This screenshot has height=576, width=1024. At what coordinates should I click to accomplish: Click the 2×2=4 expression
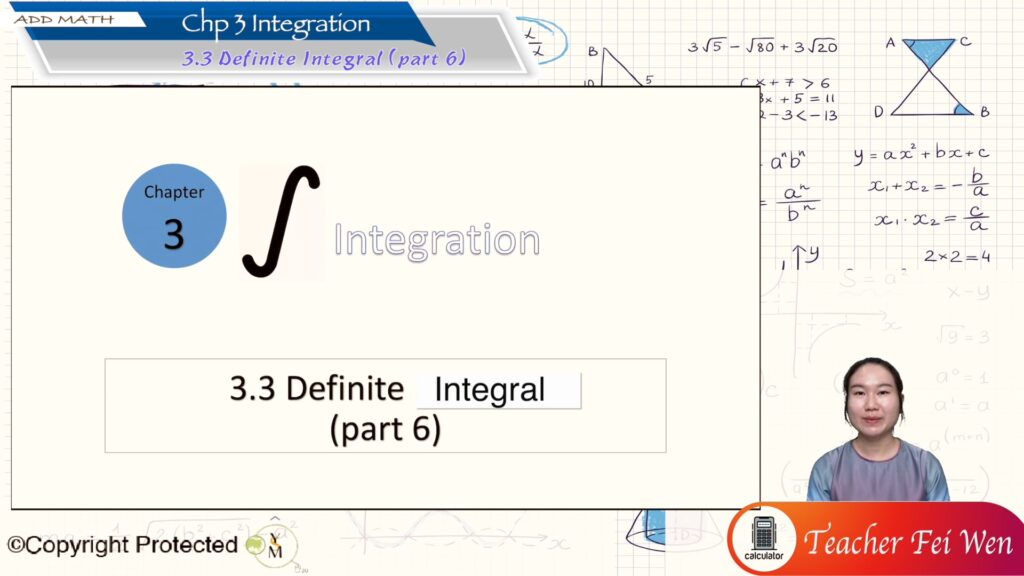956,257
